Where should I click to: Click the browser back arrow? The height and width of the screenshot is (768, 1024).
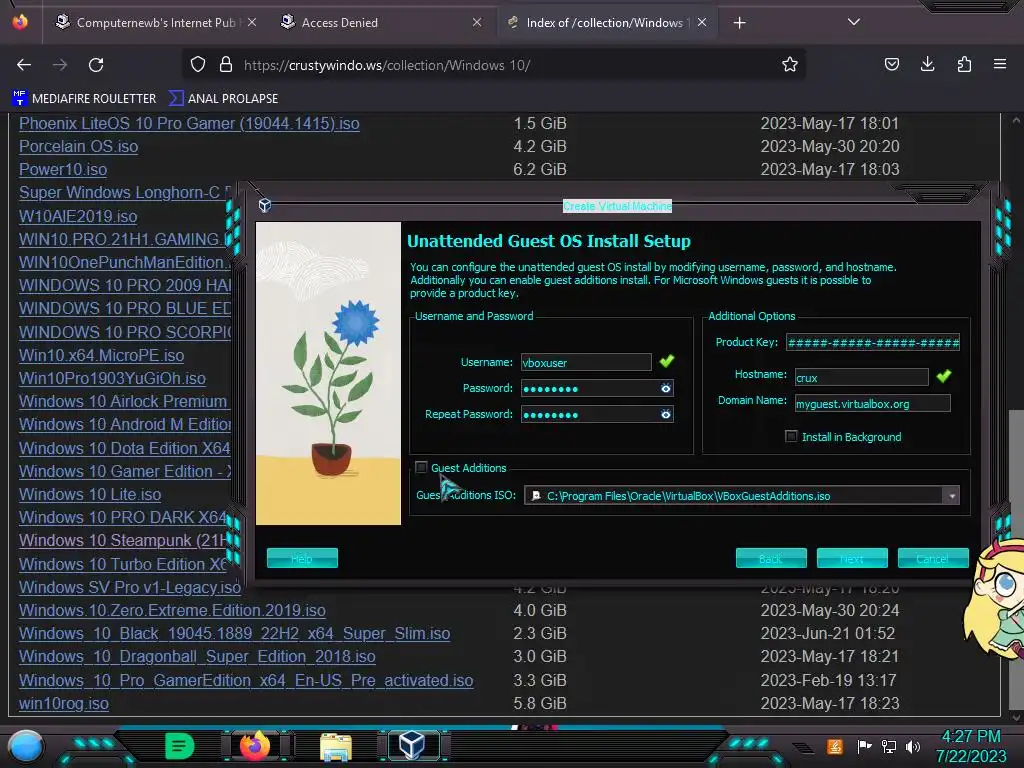[x=24, y=65]
